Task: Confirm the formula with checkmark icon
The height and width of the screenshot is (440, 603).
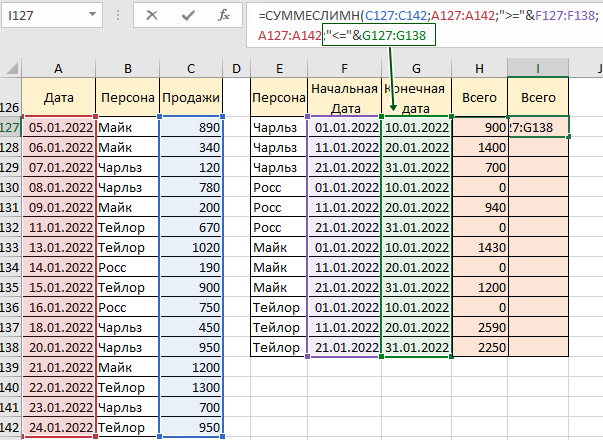Action: point(188,15)
